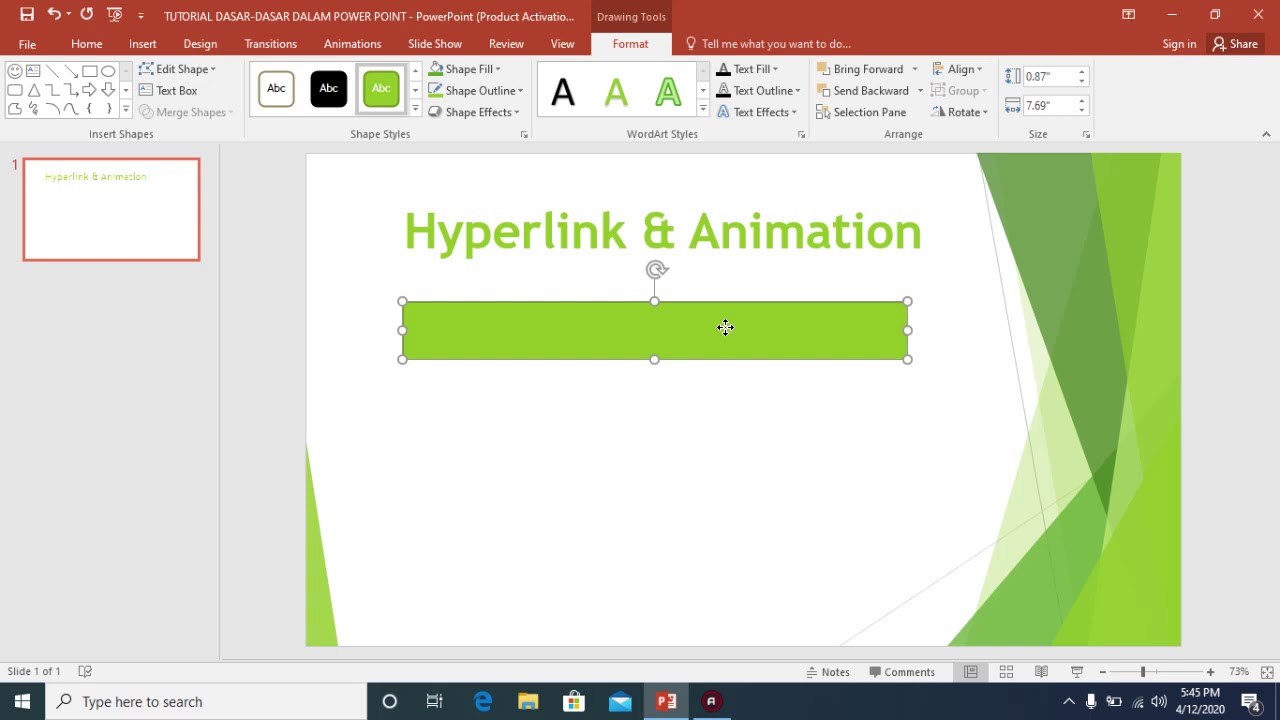Insert a Text Box from Insert Shapes
Screen dimensions: 1280x720
[x=168, y=91]
